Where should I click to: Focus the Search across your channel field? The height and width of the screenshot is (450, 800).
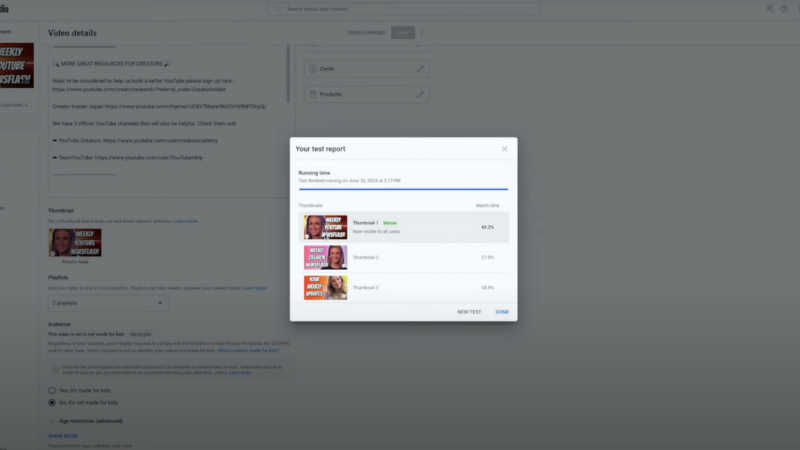tap(404, 9)
